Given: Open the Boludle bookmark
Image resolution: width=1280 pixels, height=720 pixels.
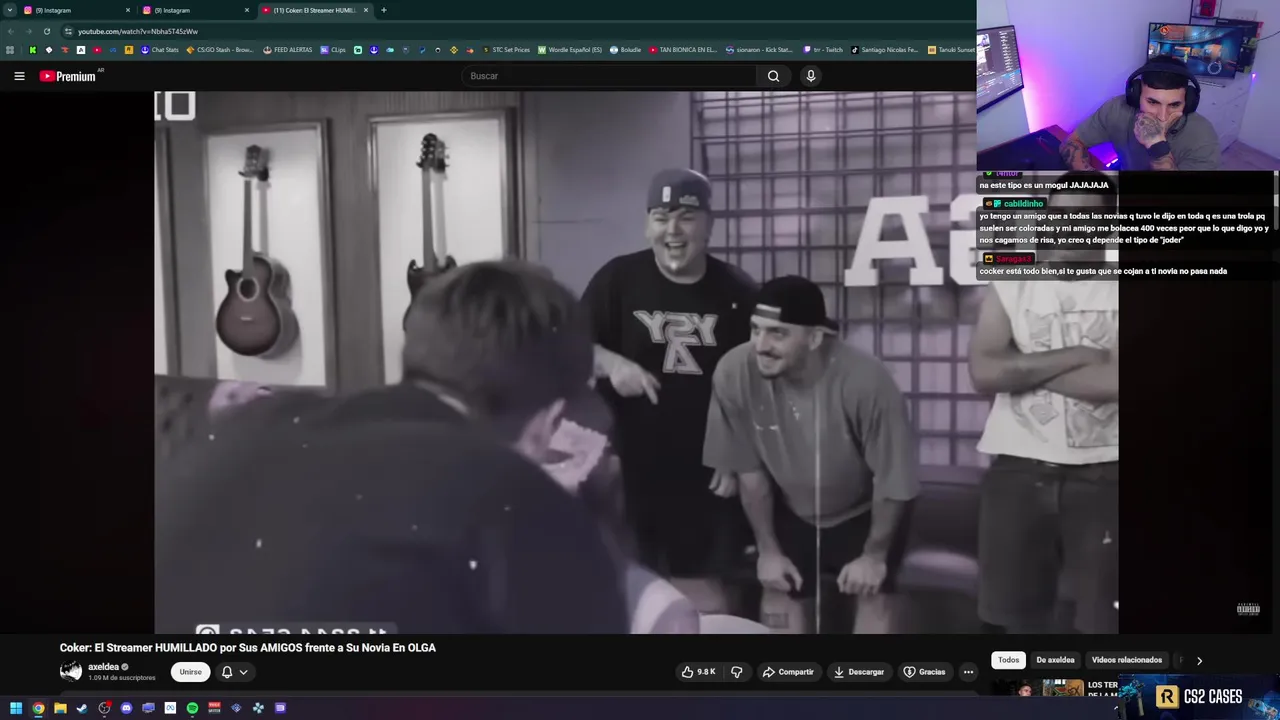Looking at the screenshot, I should tap(625, 50).
